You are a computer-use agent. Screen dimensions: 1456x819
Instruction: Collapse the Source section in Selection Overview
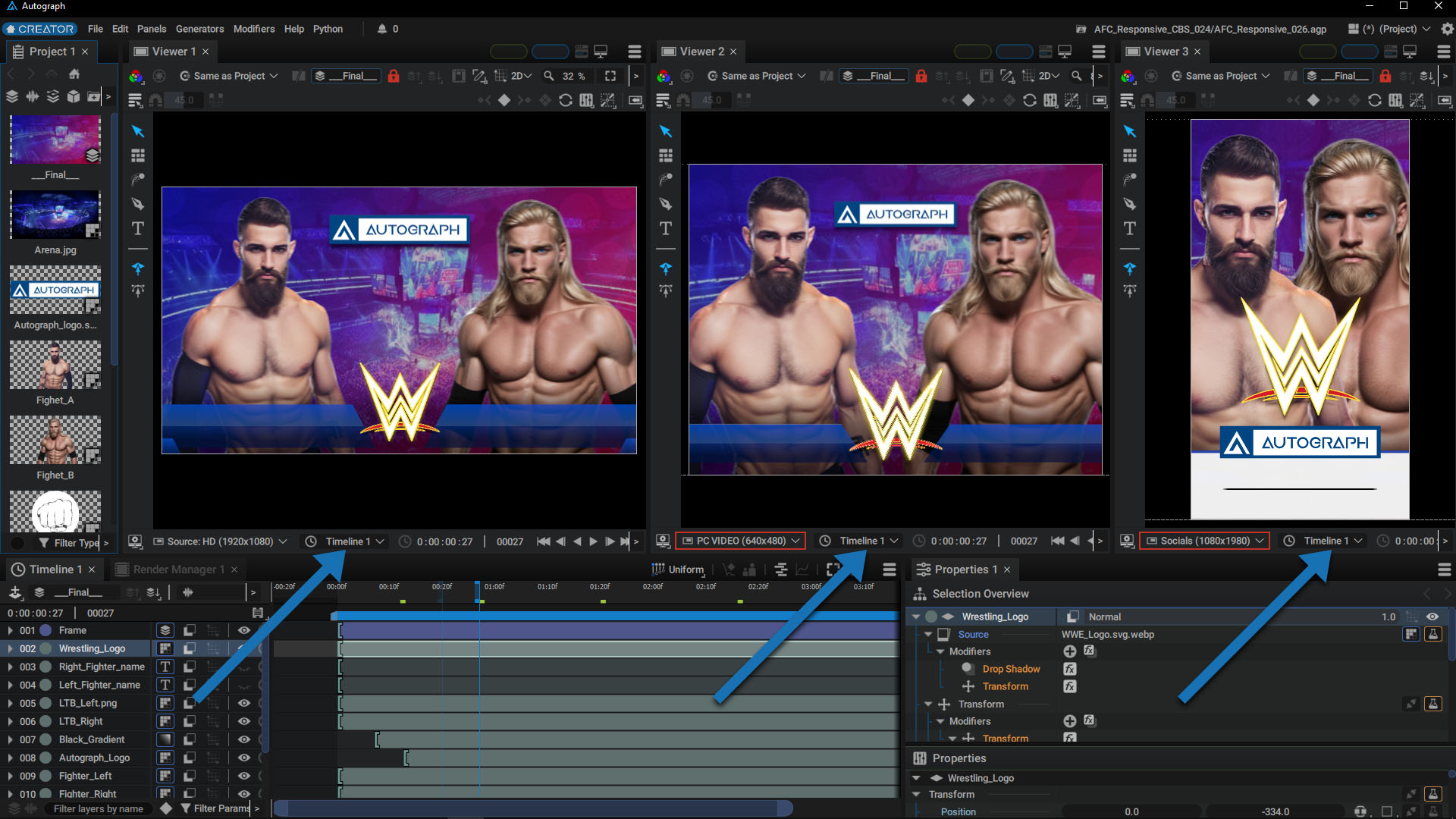(927, 634)
